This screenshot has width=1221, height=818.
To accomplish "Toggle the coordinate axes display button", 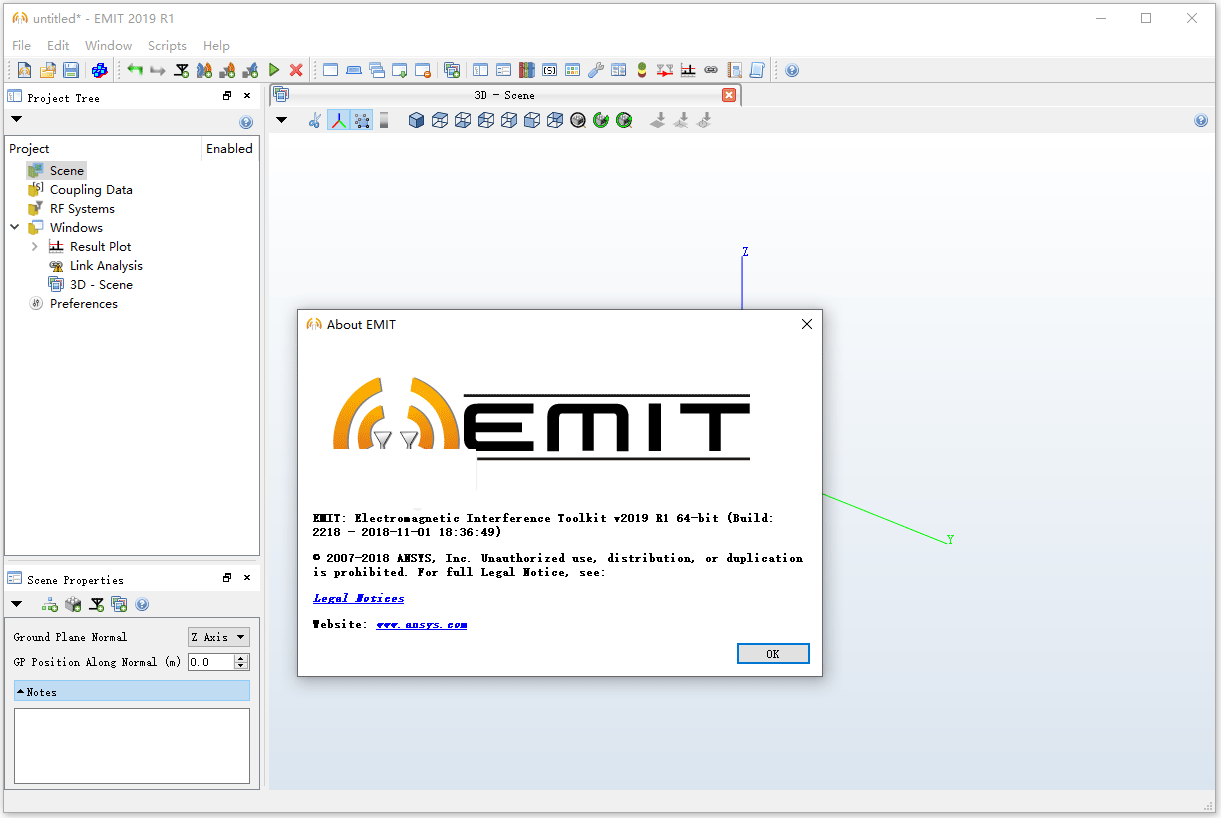I will 339,120.
